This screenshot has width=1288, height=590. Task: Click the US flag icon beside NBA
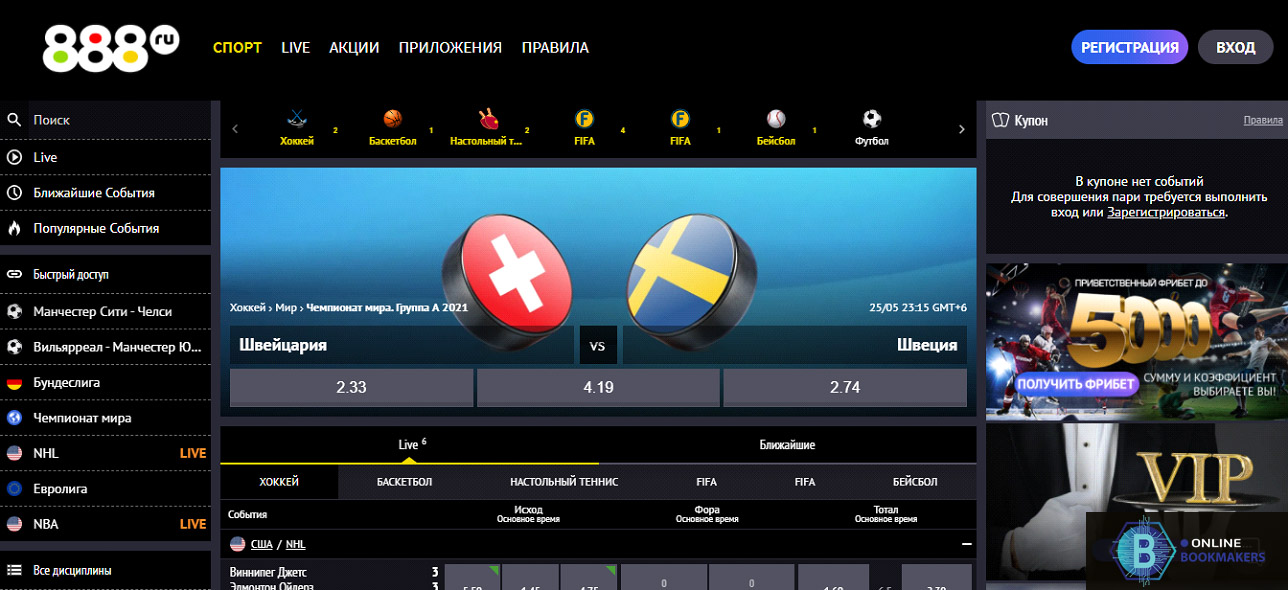[x=14, y=524]
